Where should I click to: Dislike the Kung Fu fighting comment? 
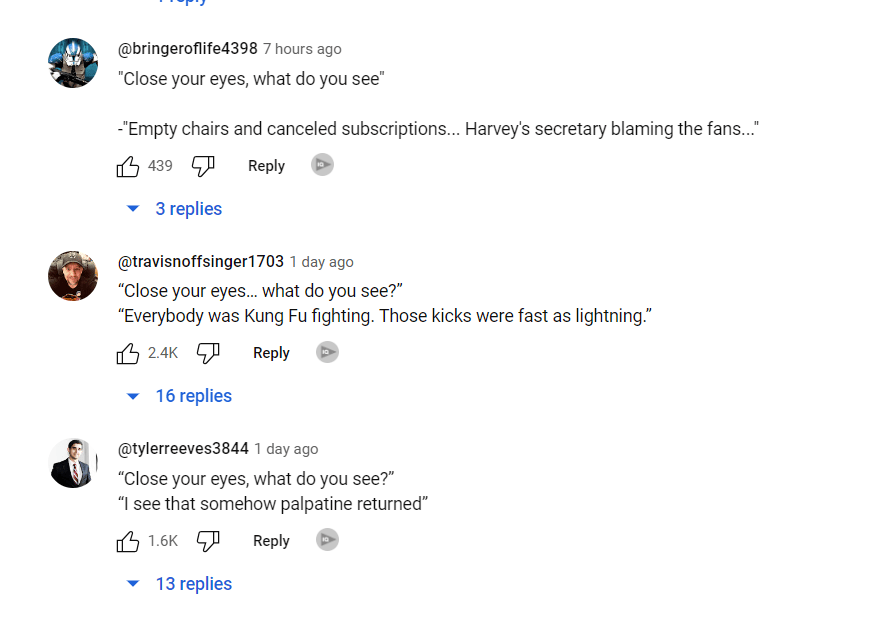pyautogui.click(x=208, y=353)
